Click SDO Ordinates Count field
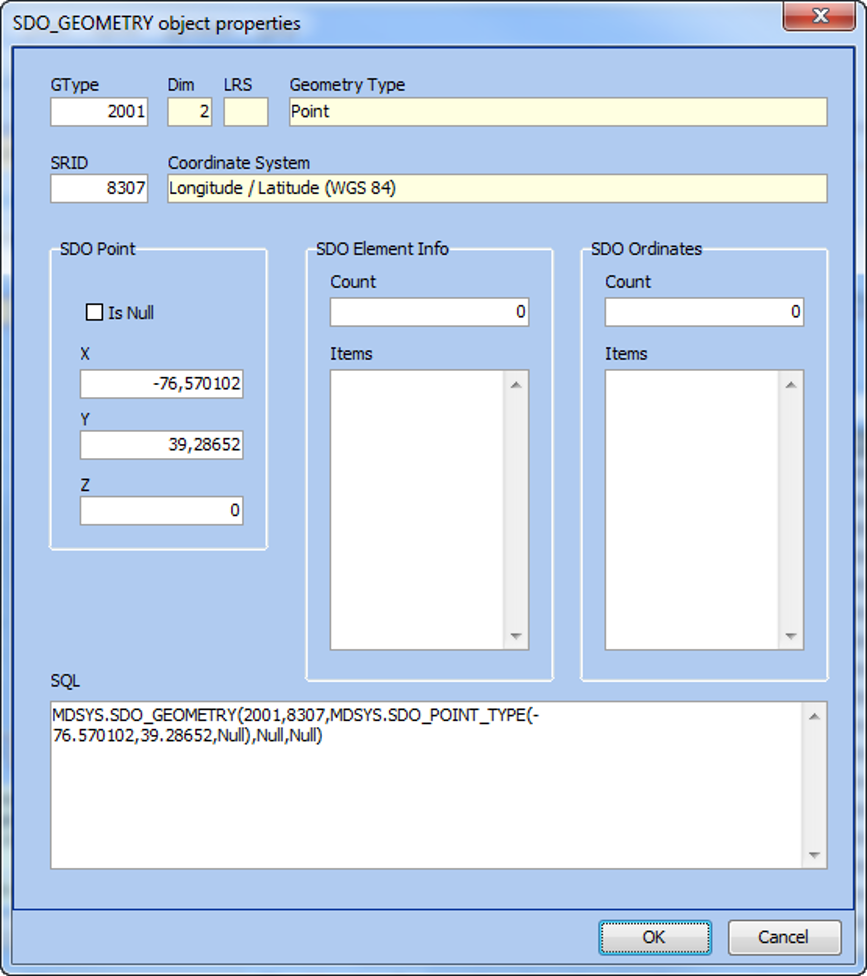 [x=704, y=312]
